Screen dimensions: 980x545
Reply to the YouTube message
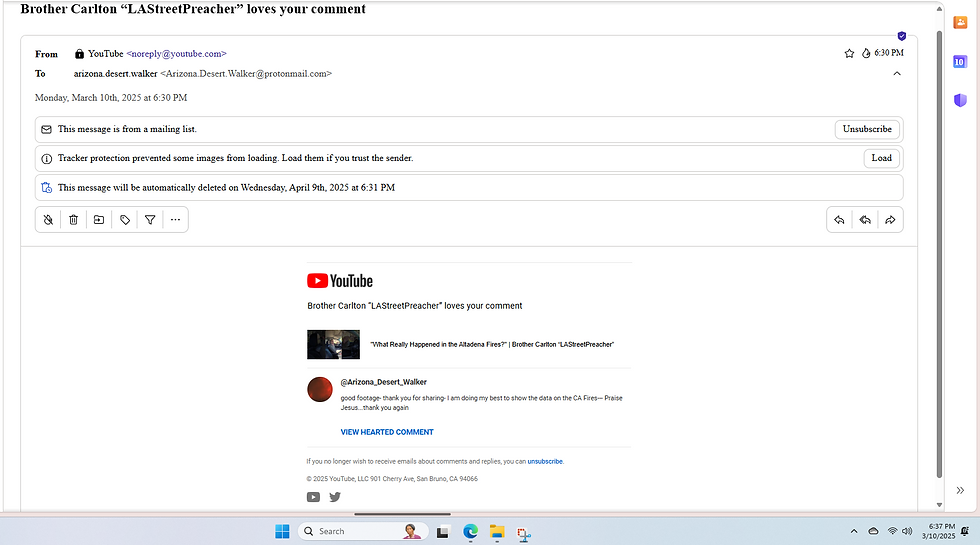(x=839, y=219)
